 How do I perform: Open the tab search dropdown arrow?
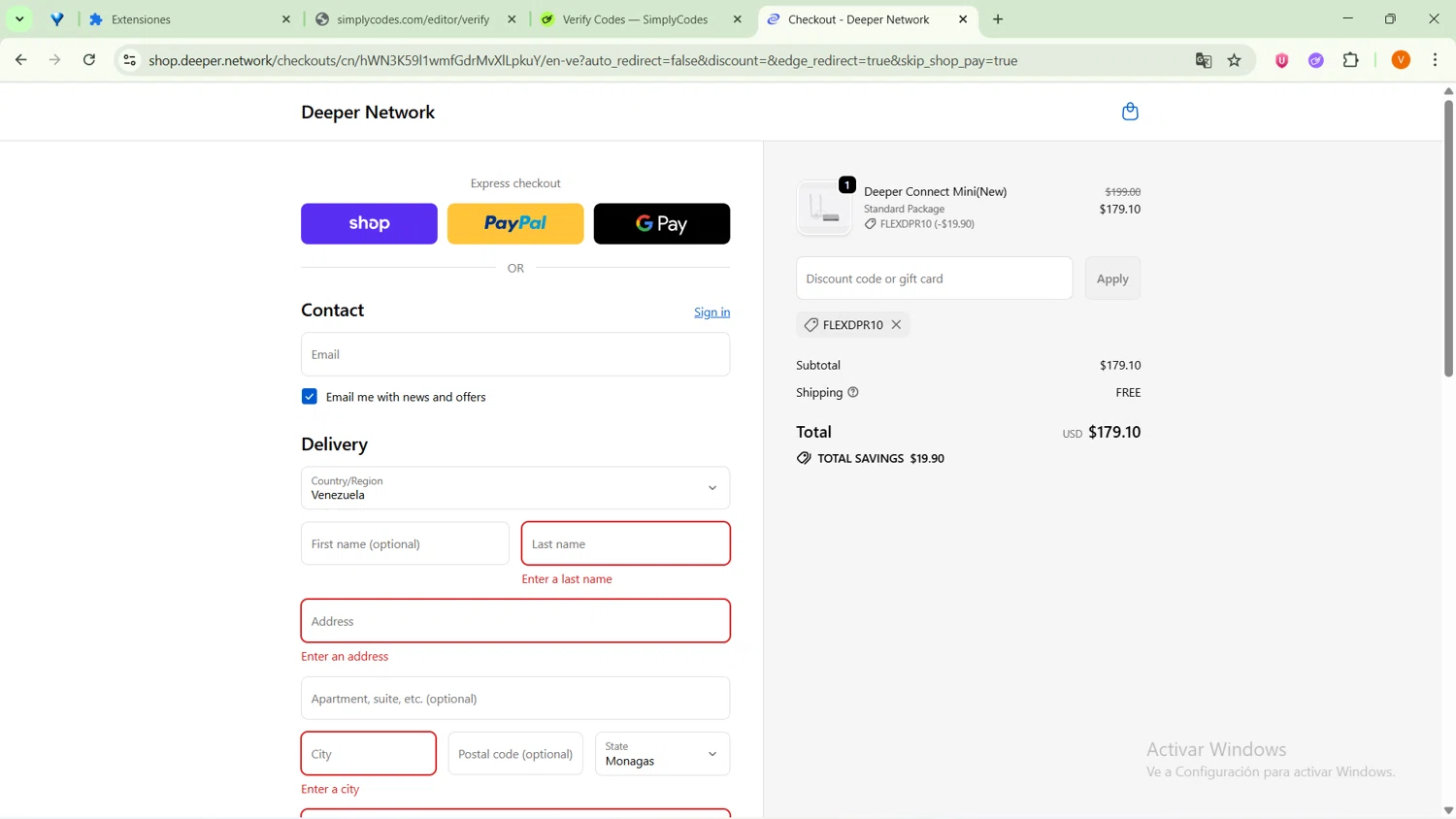(x=19, y=19)
